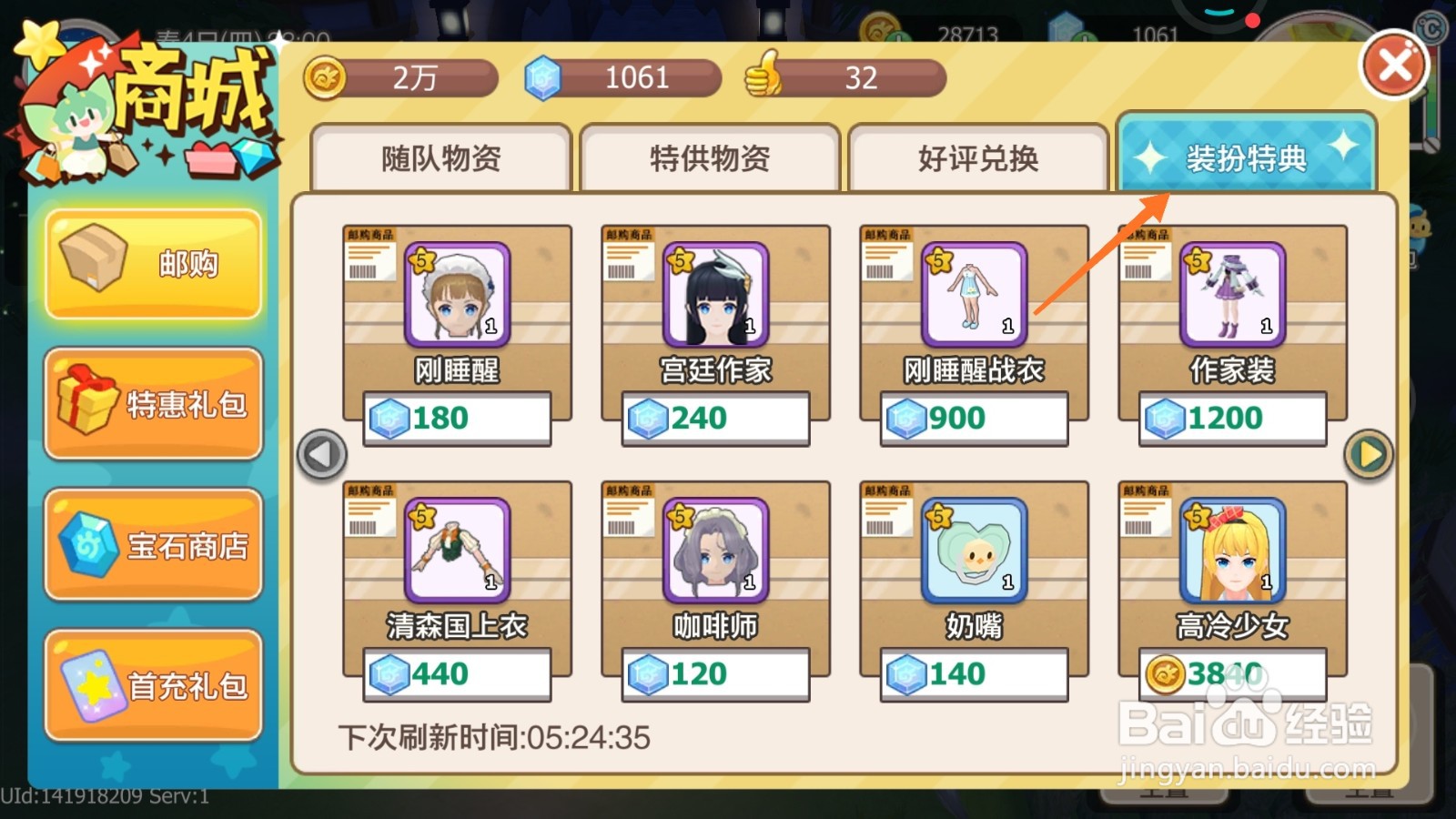This screenshot has height=819, width=1456.
Task: Select the 高冷少女 blonde hair icon
Action: click(1232, 550)
